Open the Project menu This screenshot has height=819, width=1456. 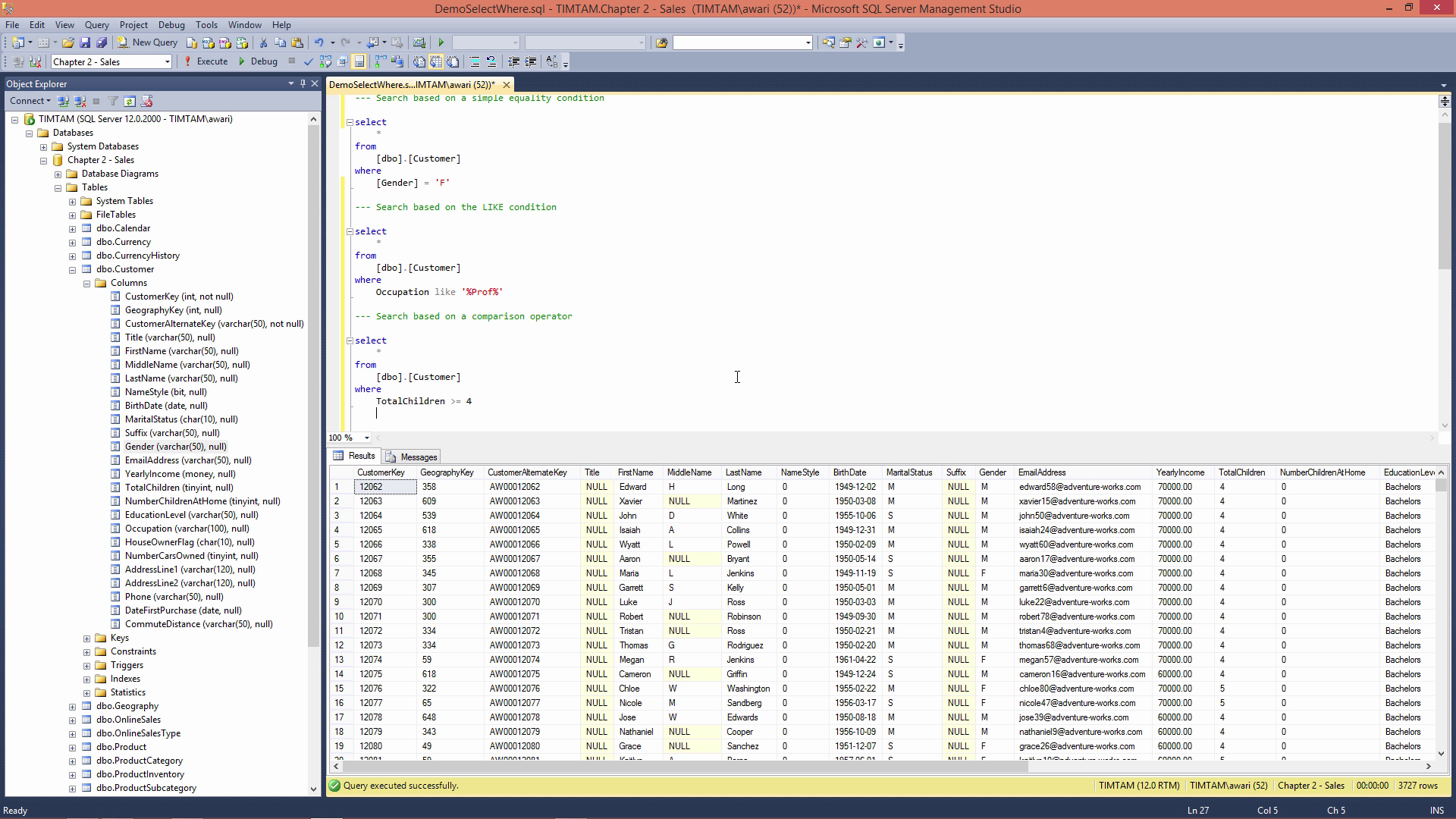(x=133, y=25)
